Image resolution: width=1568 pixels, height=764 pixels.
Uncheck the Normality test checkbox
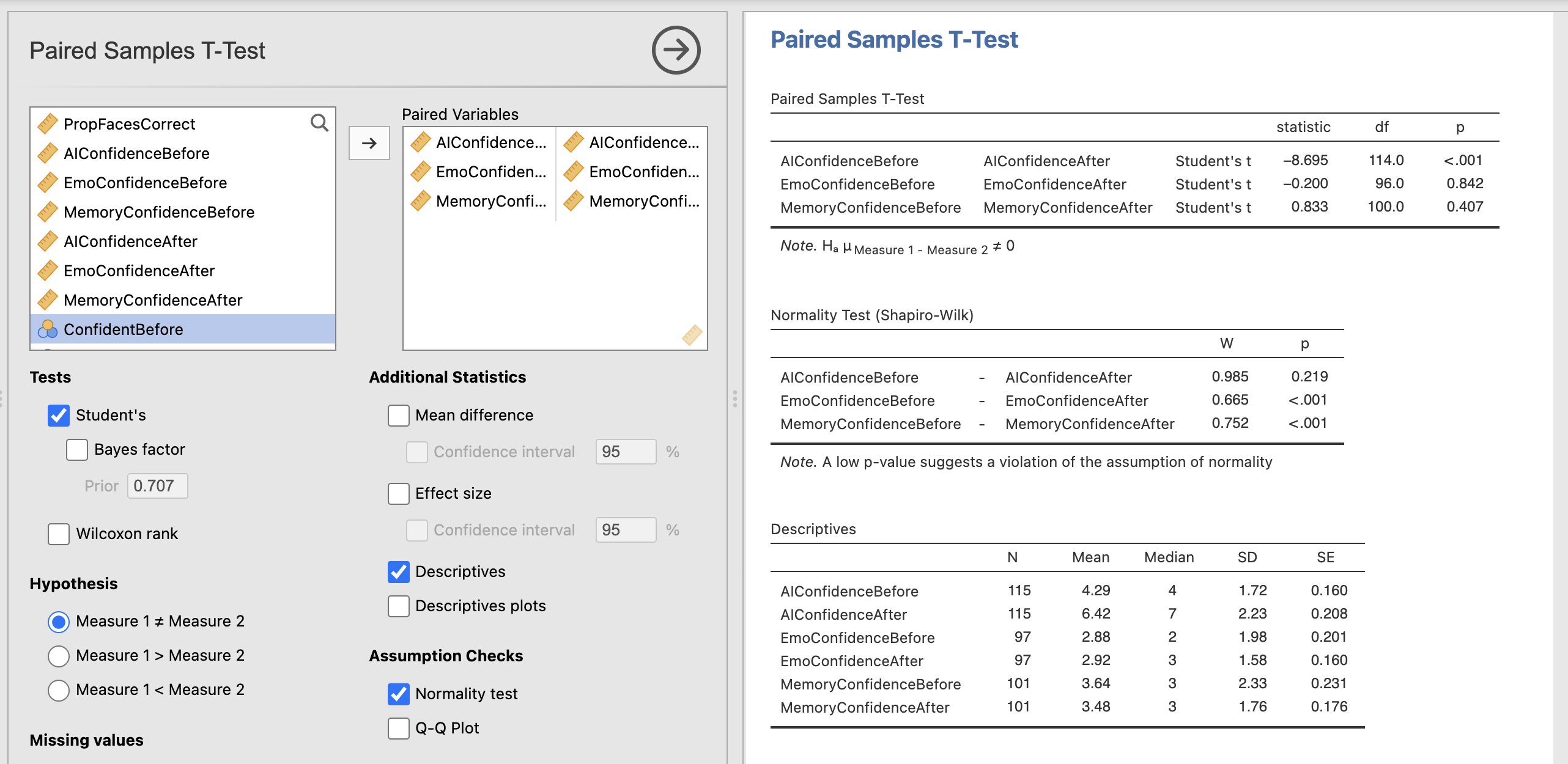click(x=399, y=694)
